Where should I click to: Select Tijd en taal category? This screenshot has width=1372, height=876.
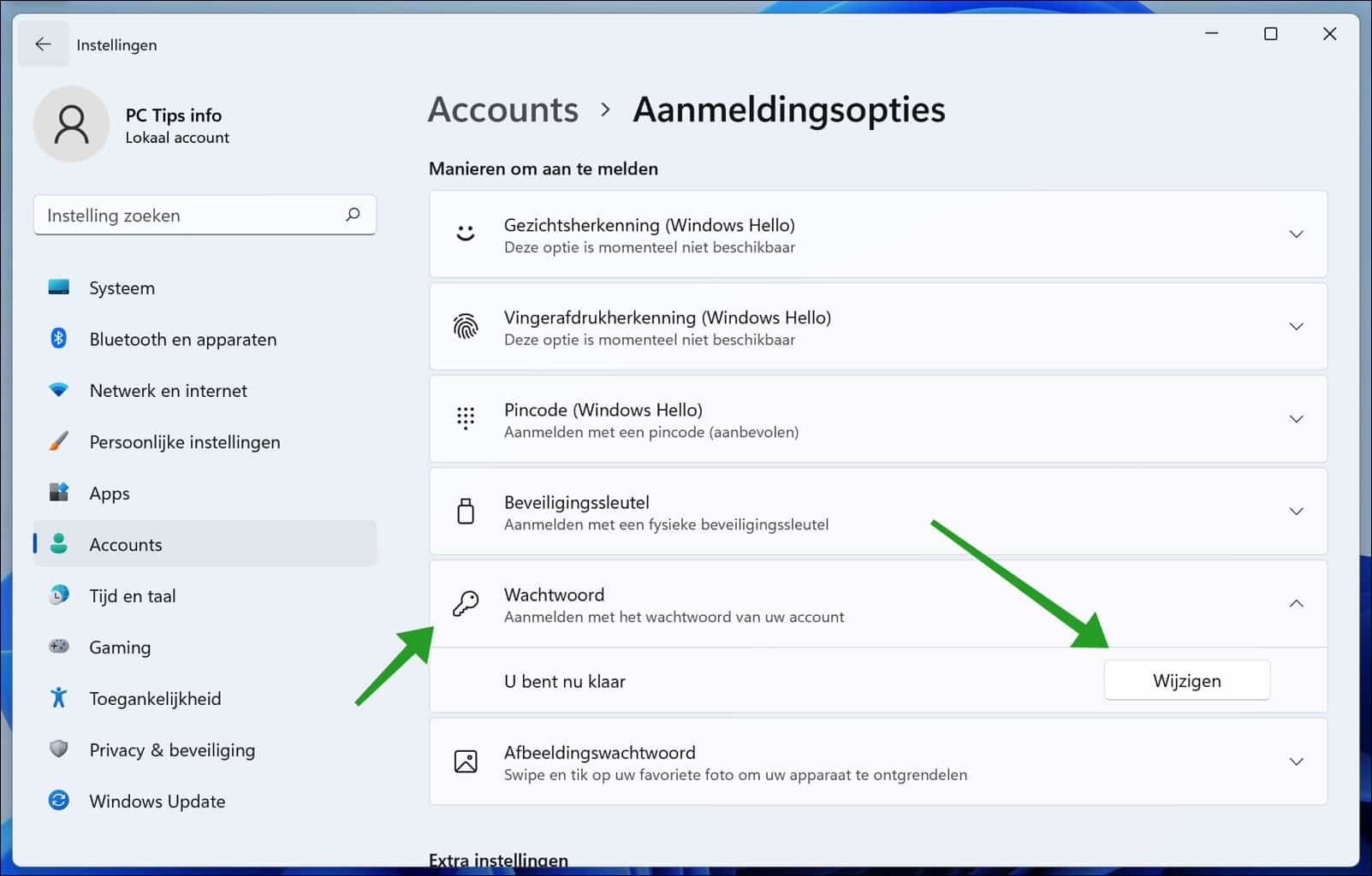pos(205,595)
